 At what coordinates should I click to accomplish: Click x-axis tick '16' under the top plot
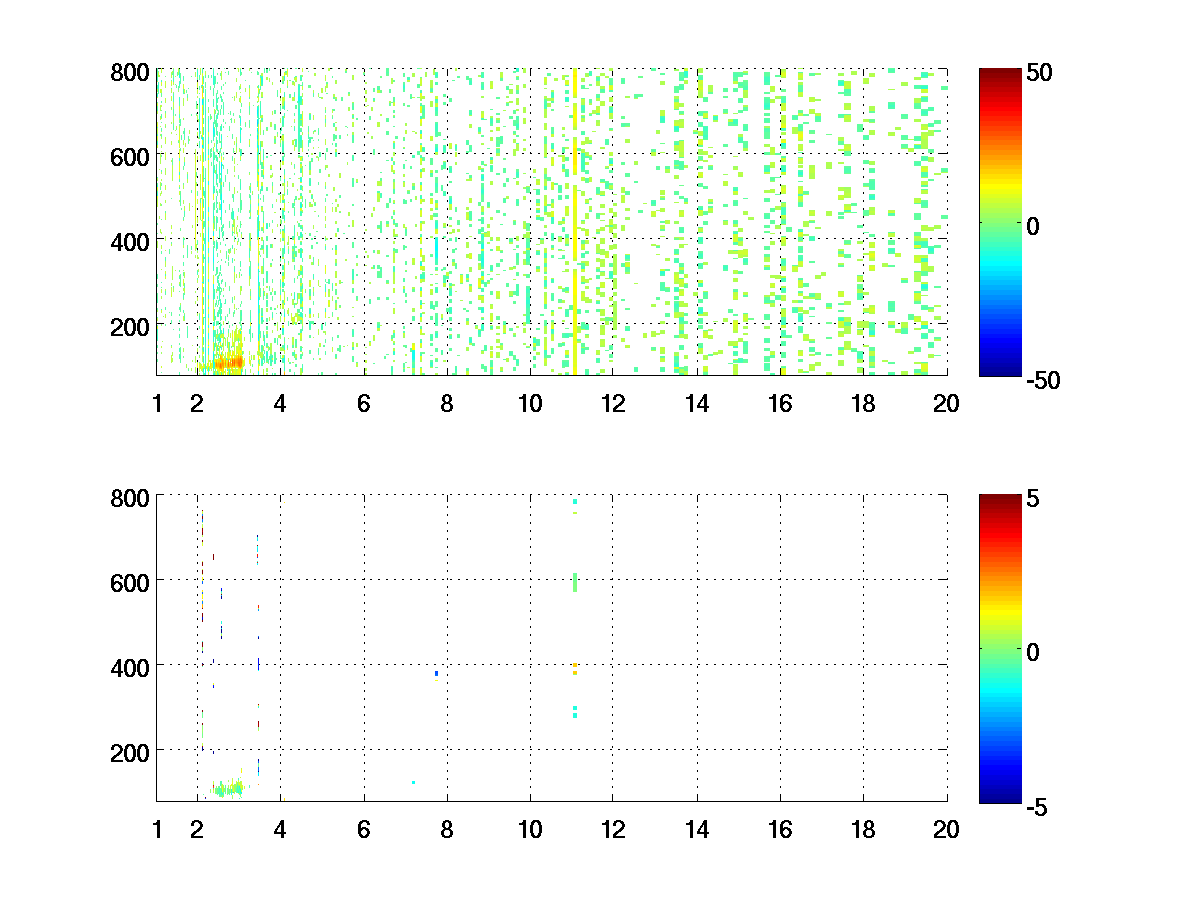click(x=780, y=403)
